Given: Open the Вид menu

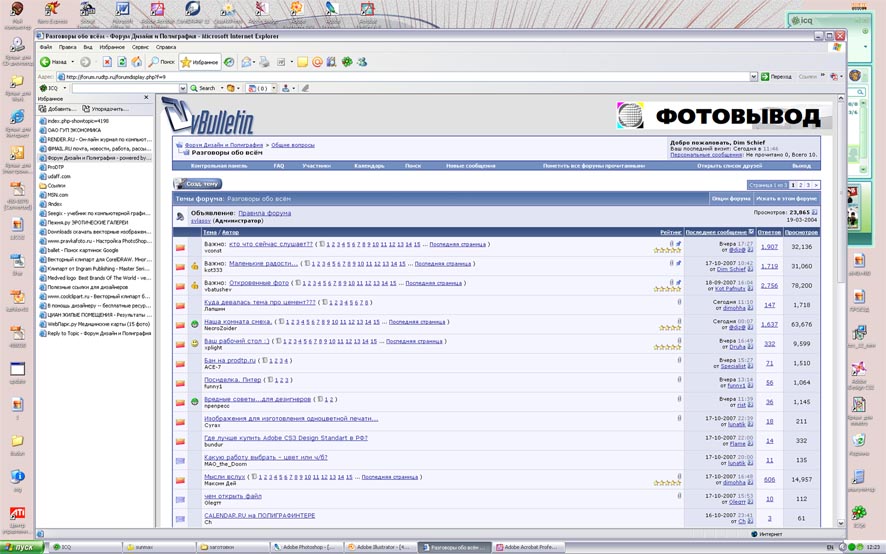Looking at the screenshot, I should [88, 47].
